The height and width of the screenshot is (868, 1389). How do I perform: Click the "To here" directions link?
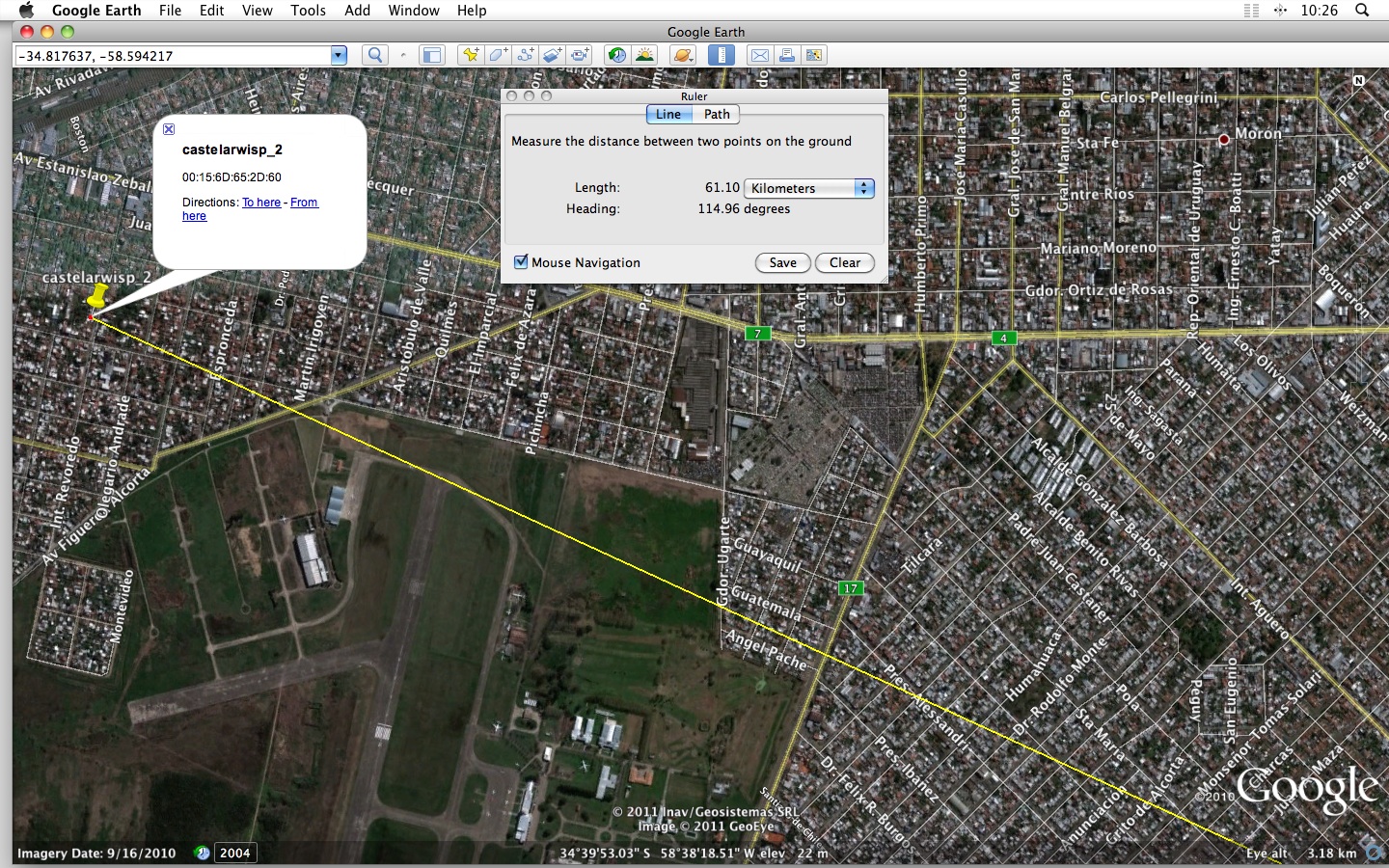click(261, 203)
